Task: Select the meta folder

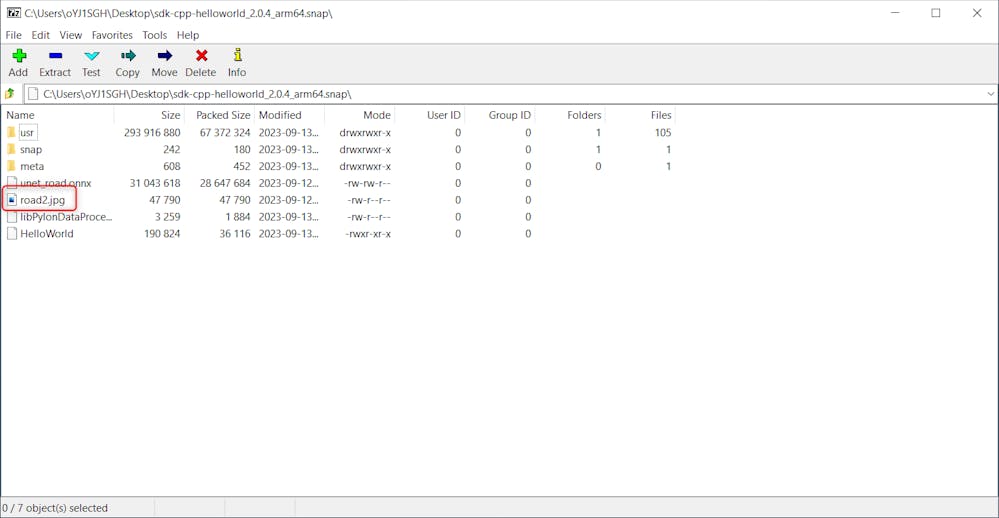Action: [x=32, y=167]
